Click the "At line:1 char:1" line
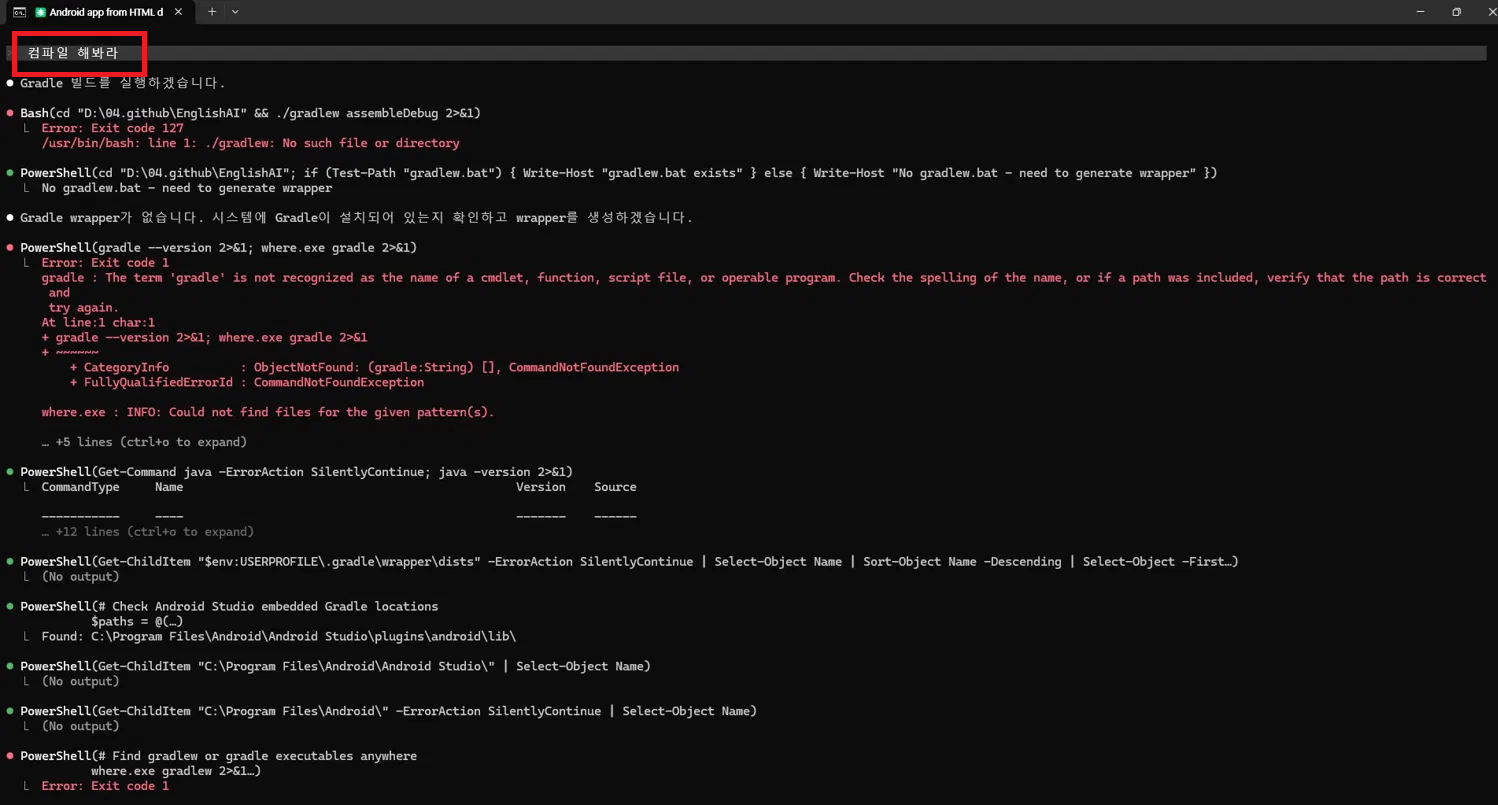Screen dimensions: 1498x805 point(98,323)
